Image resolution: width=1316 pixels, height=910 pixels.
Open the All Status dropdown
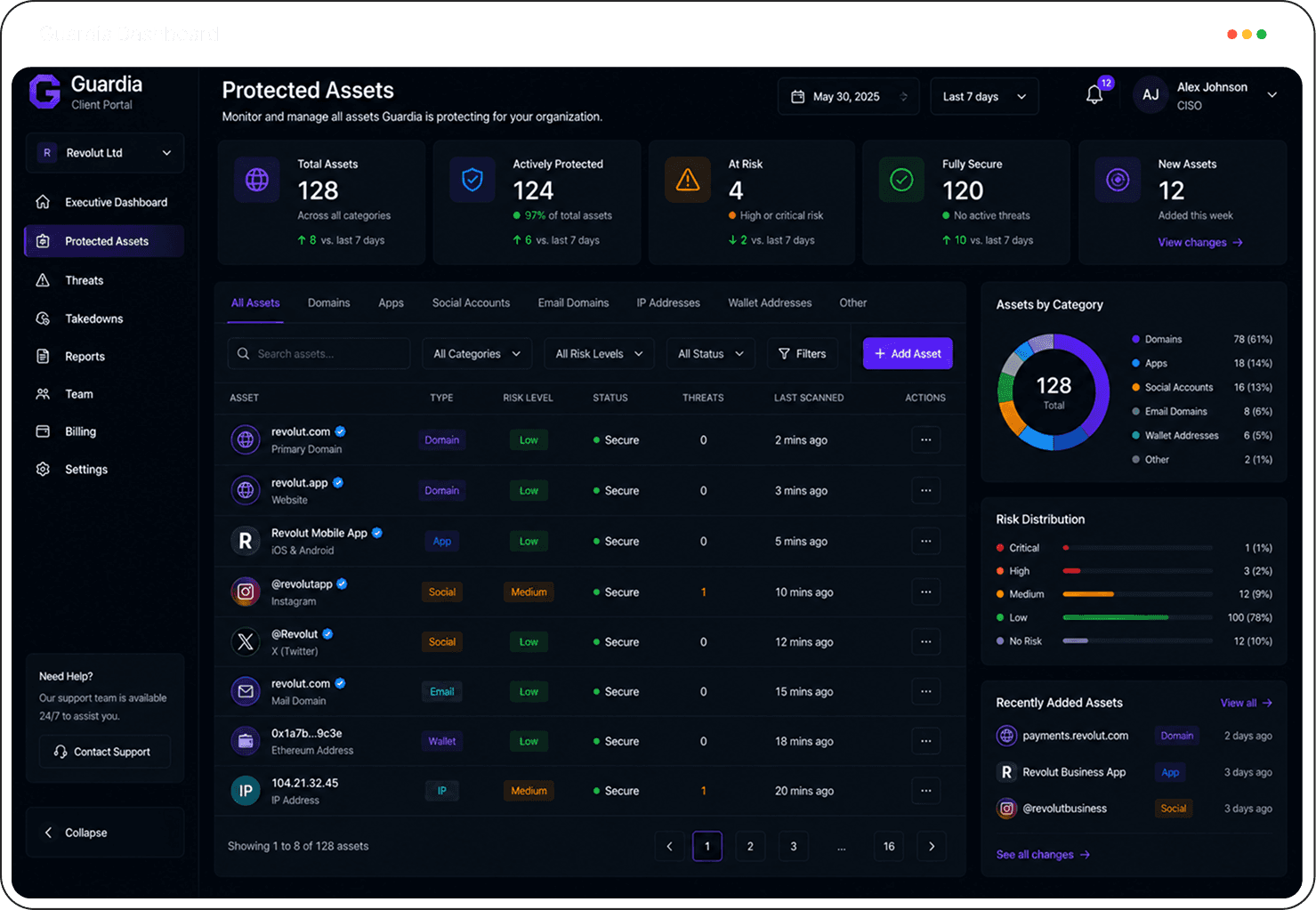(x=711, y=354)
